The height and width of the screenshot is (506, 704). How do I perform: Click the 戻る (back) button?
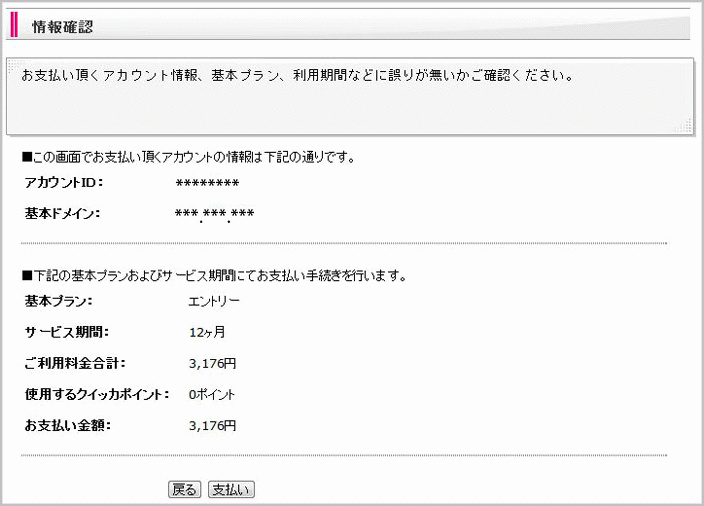pyautogui.click(x=185, y=489)
